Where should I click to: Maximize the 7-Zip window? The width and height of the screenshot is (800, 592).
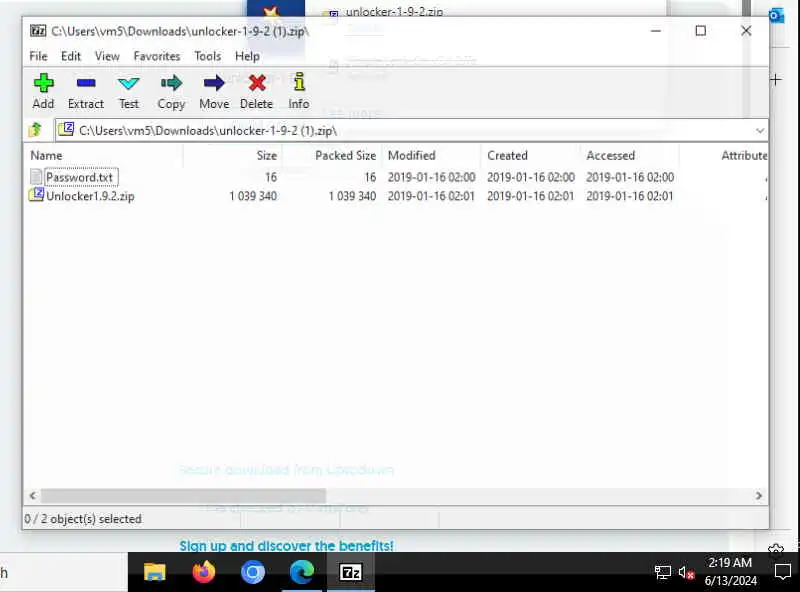click(701, 31)
